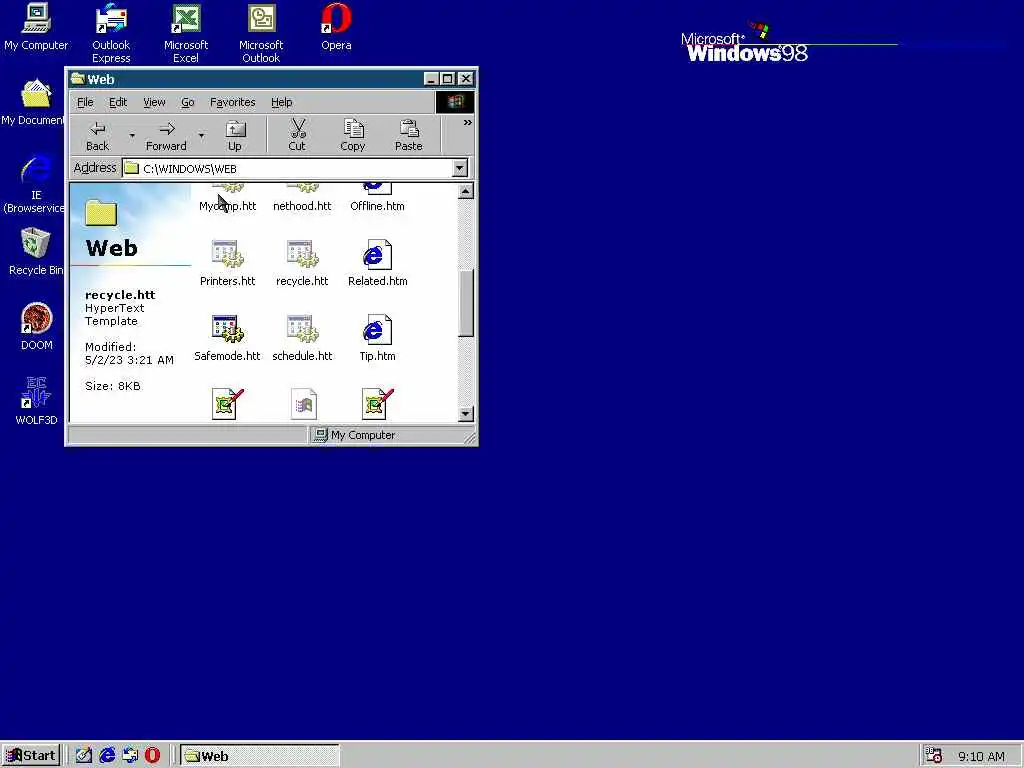Open the Go menu

pyautogui.click(x=187, y=103)
